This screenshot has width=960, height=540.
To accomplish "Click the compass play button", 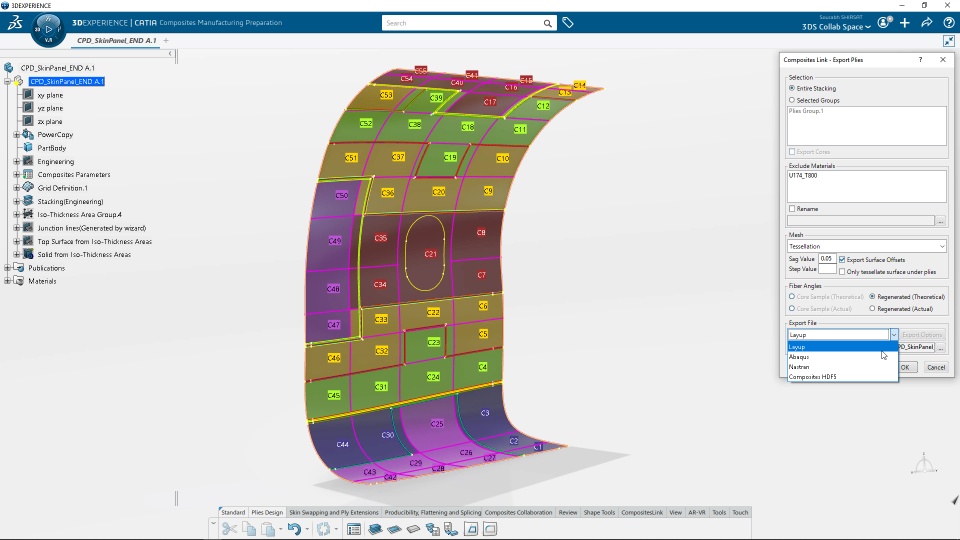I will click(x=48, y=29).
